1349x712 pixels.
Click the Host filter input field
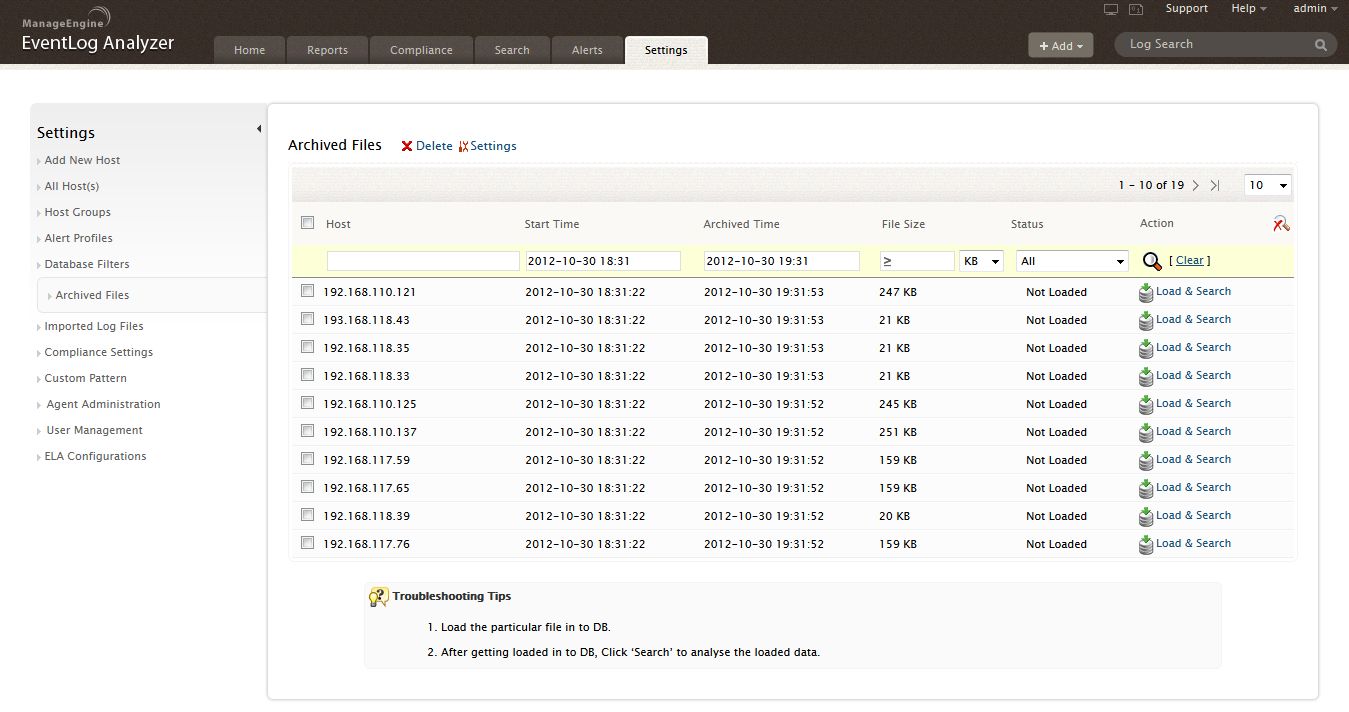[x=423, y=261]
